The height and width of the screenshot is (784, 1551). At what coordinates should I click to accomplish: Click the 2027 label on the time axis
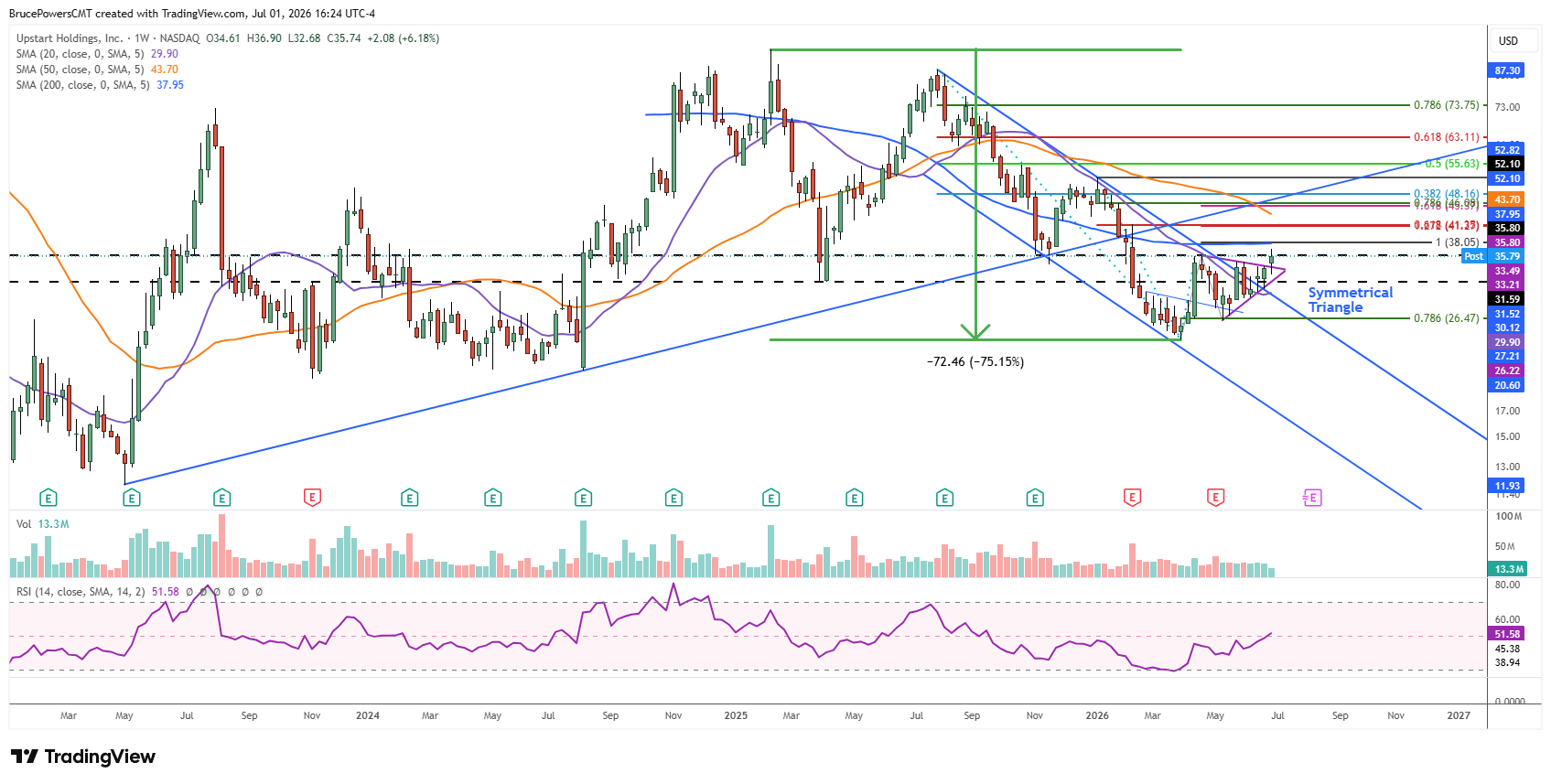[x=1459, y=715]
